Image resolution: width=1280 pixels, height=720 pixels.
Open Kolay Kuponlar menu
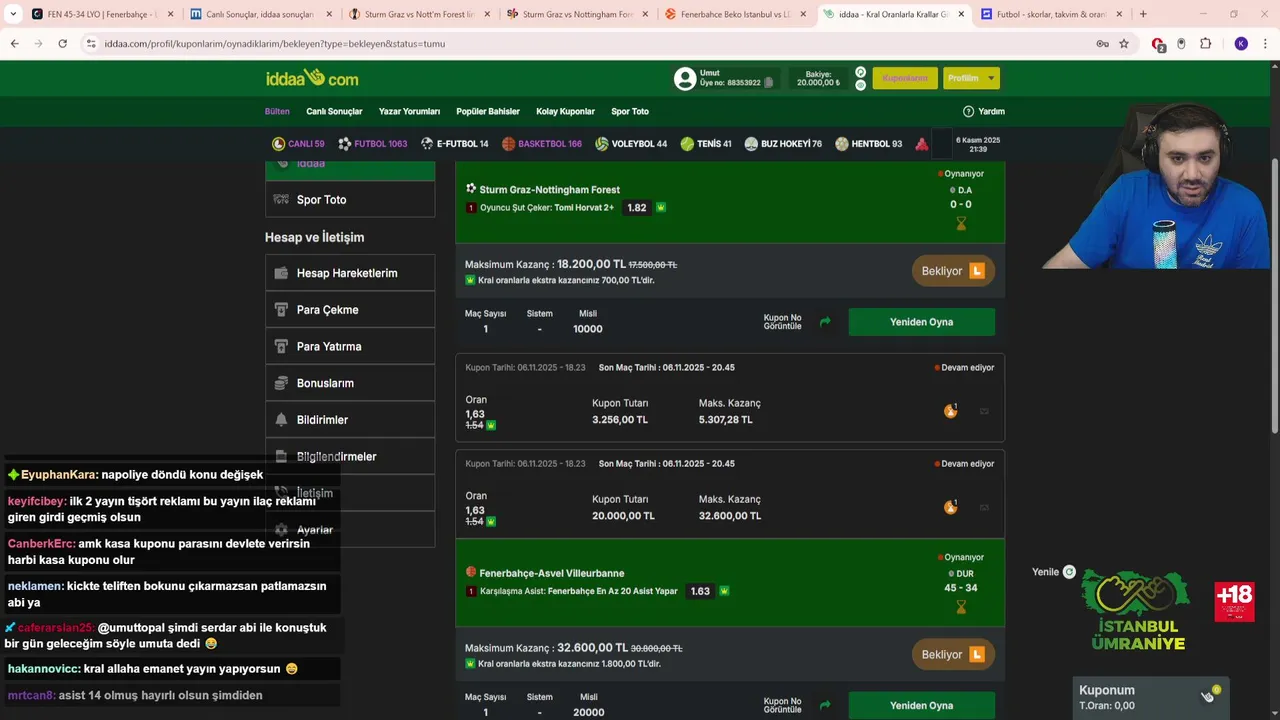pos(565,111)
